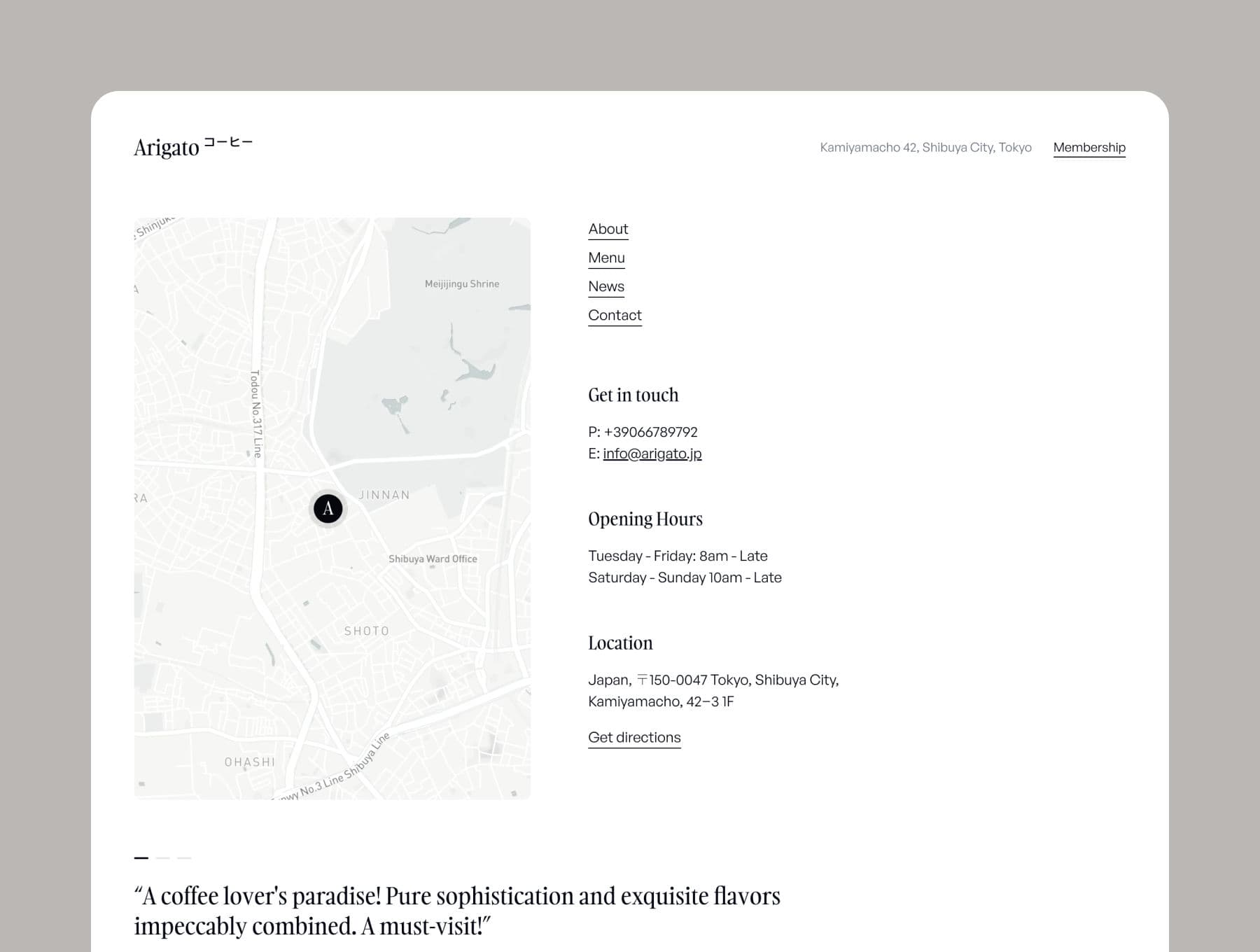Click the JINNAN district label on map
Screen dimensions: 1260x952
click(x=384, y=495)
